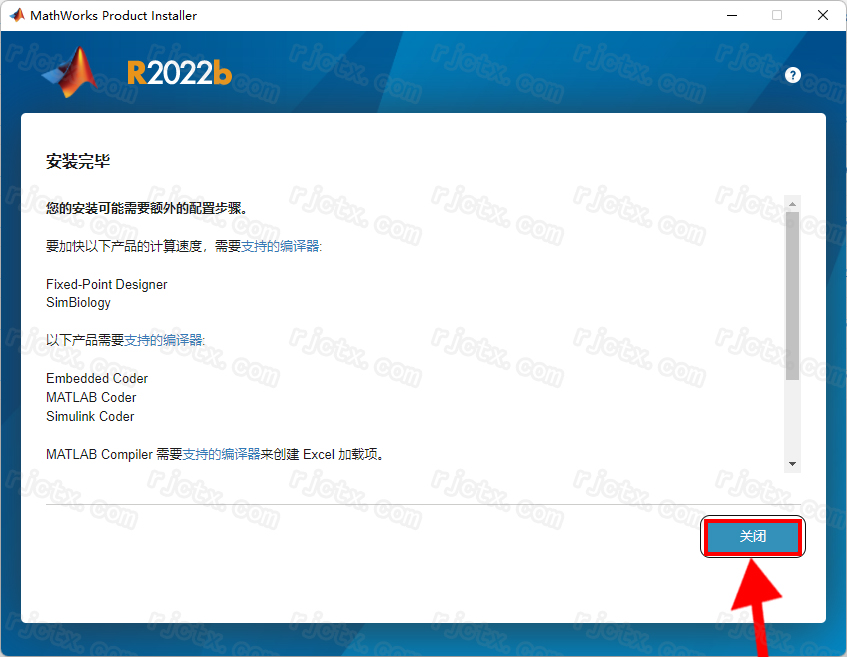This screenshot has height=657, width=847.
Task: Click the scrollbar down arrow
Action: coord(792,464)
